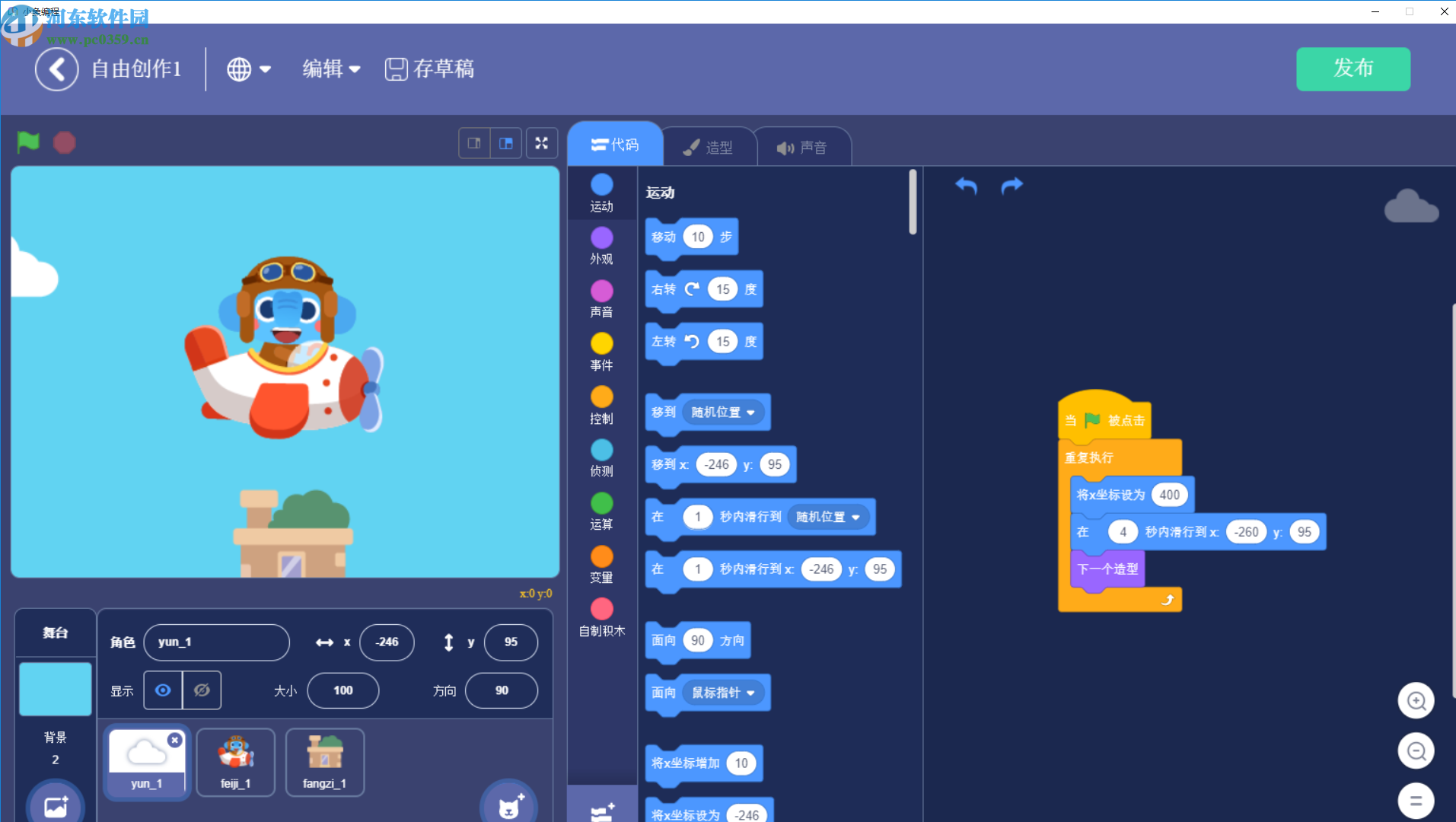The height and width of the screenshot is (822, 1456).
Task: Click the 自由创作1 project title
Action: [x=136, y=69]
